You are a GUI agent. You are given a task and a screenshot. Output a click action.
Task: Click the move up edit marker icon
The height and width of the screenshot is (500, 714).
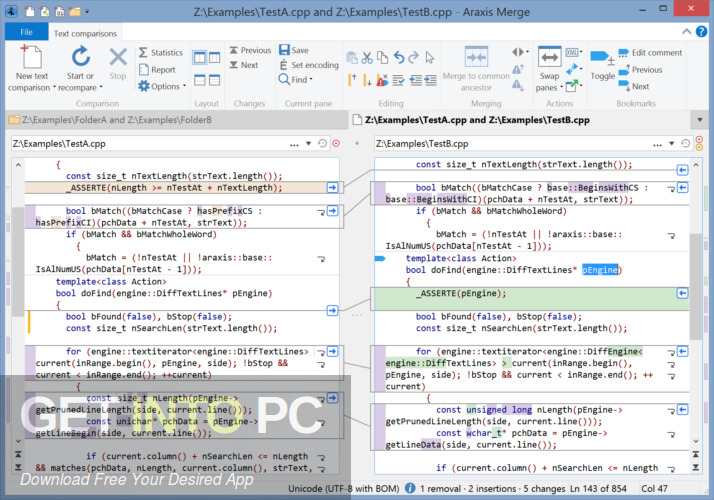[x=352, y=80]
